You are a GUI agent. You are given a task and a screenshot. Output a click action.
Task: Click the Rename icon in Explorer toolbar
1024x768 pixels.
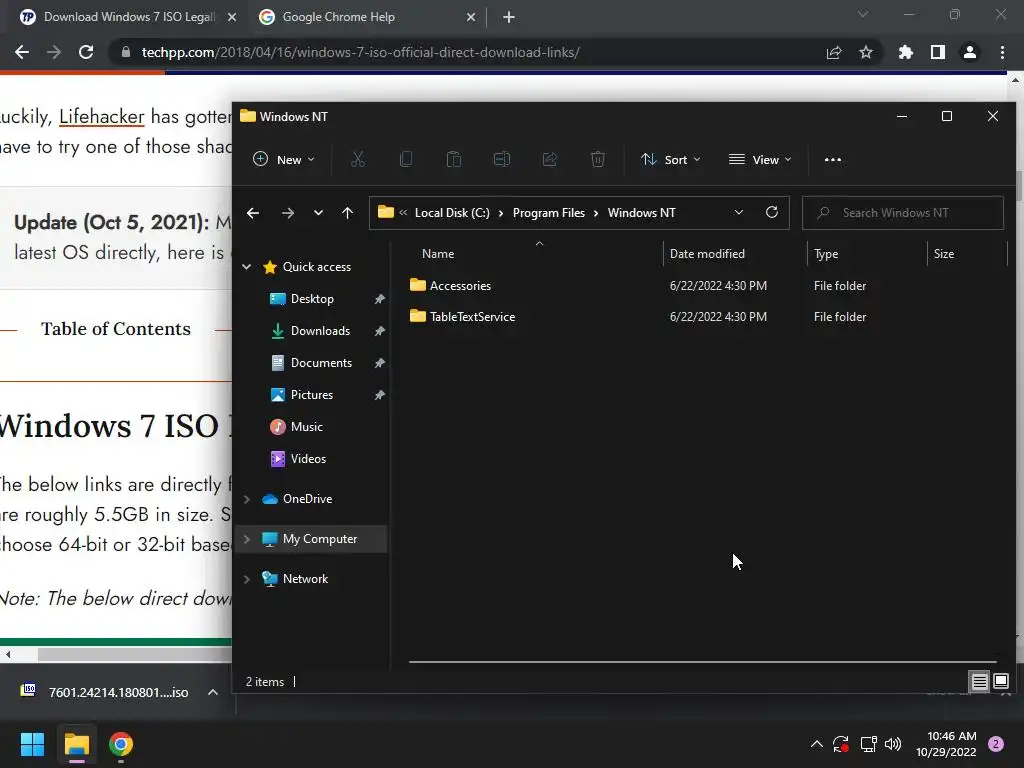click(x=502, y=159)
